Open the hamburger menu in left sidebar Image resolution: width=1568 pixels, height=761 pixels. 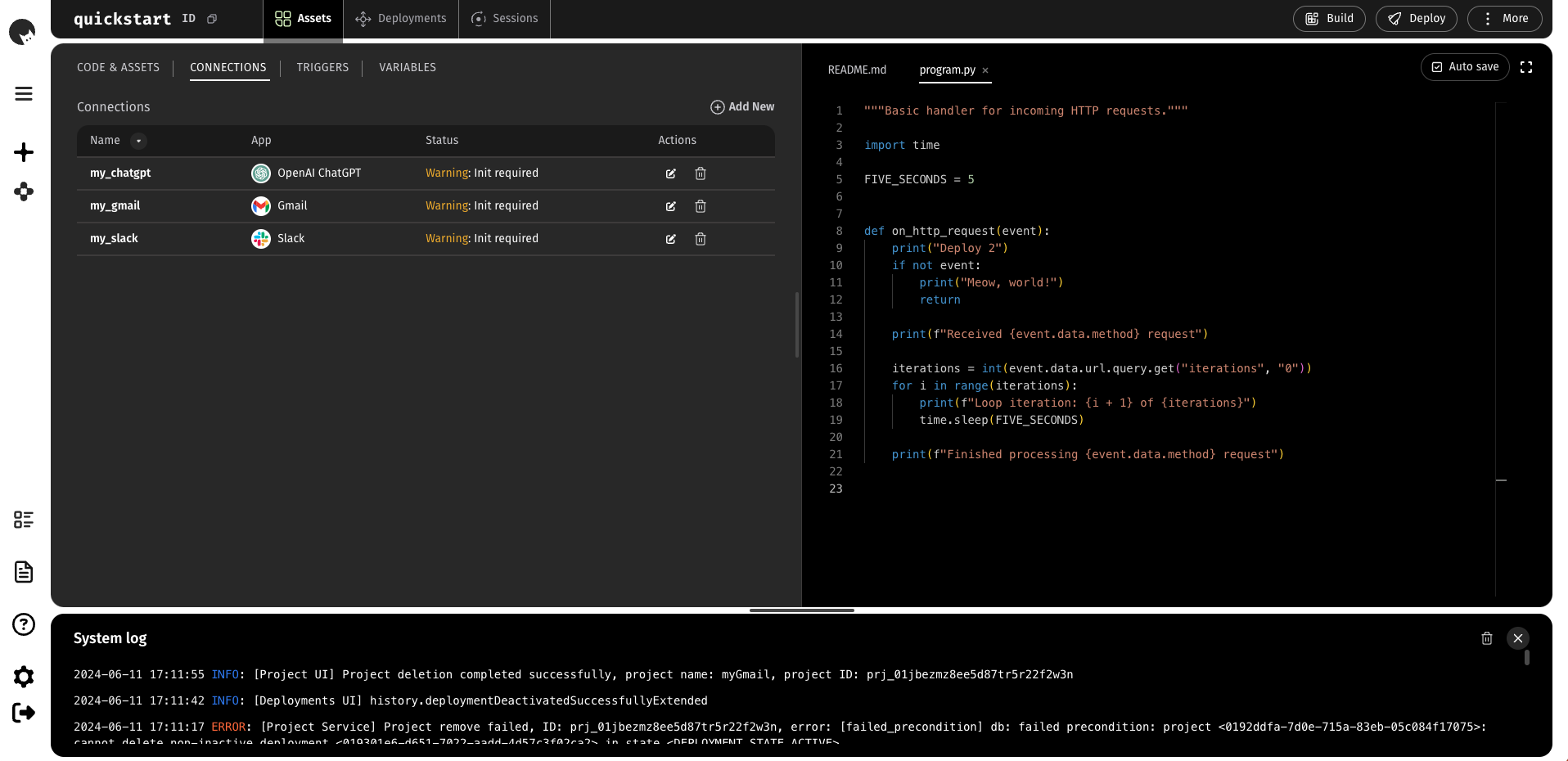tap(24, 94)
